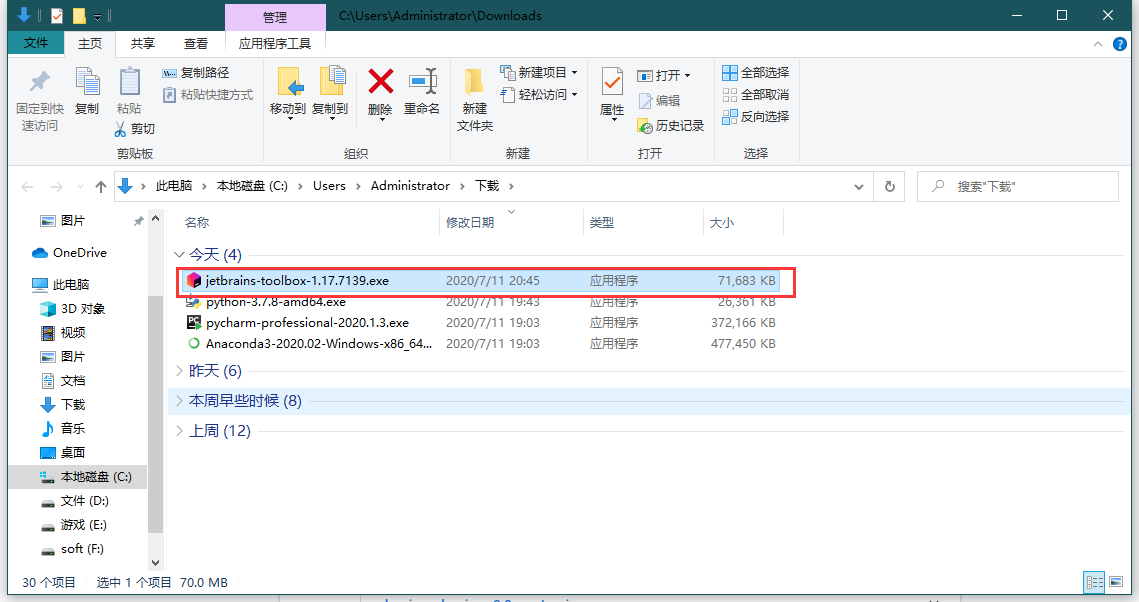The image size is (1139, 602).
Task: Click Invert selection (反向选择)
Action: pos(756,116)
